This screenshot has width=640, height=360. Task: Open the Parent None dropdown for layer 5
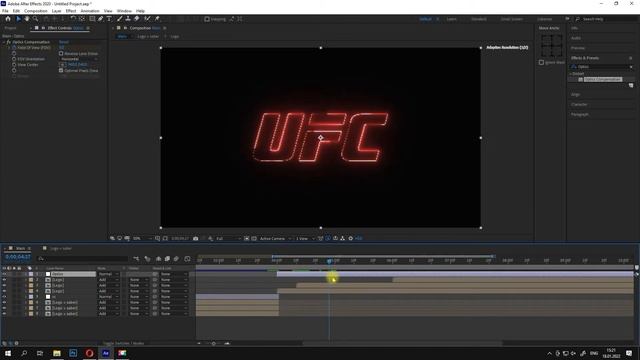tap(174, 297)
